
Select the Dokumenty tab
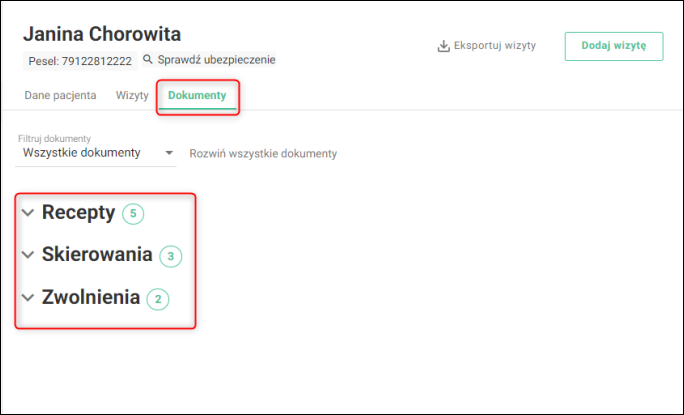[197, 96]
